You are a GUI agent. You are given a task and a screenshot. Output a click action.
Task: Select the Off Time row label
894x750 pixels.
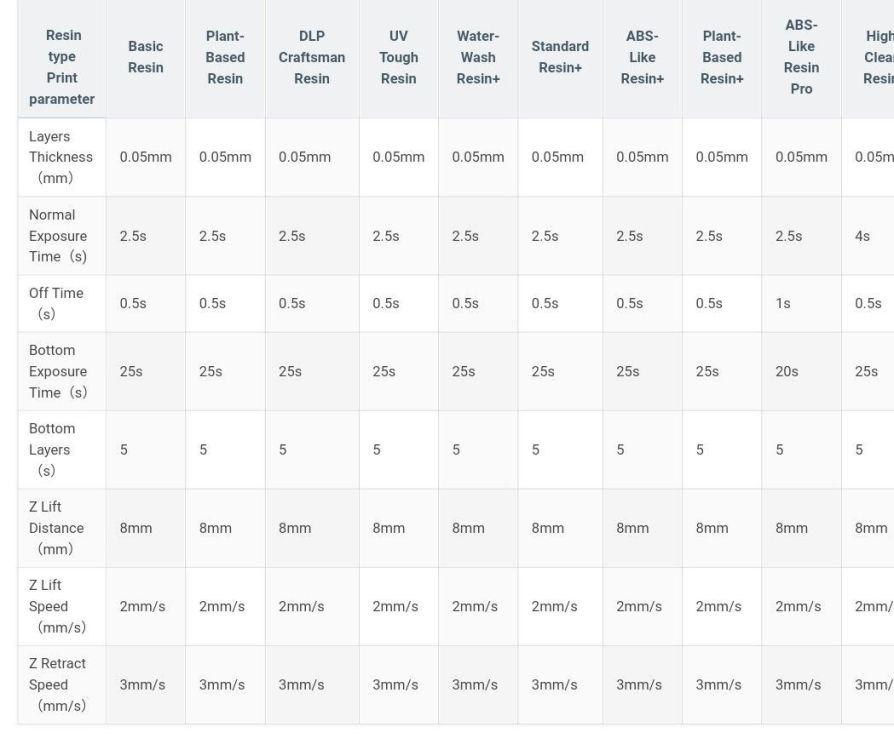coord(62,303)
